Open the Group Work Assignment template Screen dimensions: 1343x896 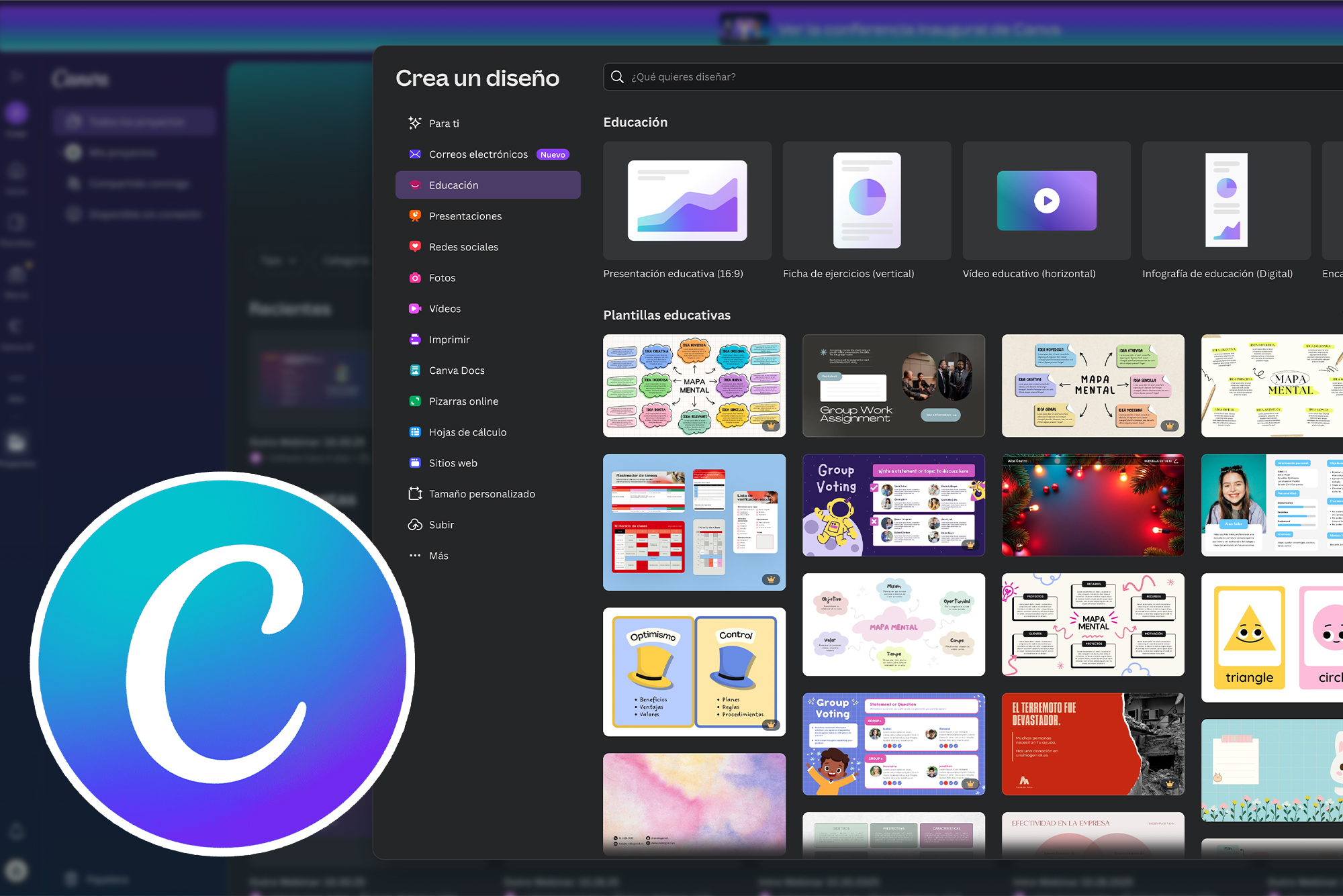[893, 386]
